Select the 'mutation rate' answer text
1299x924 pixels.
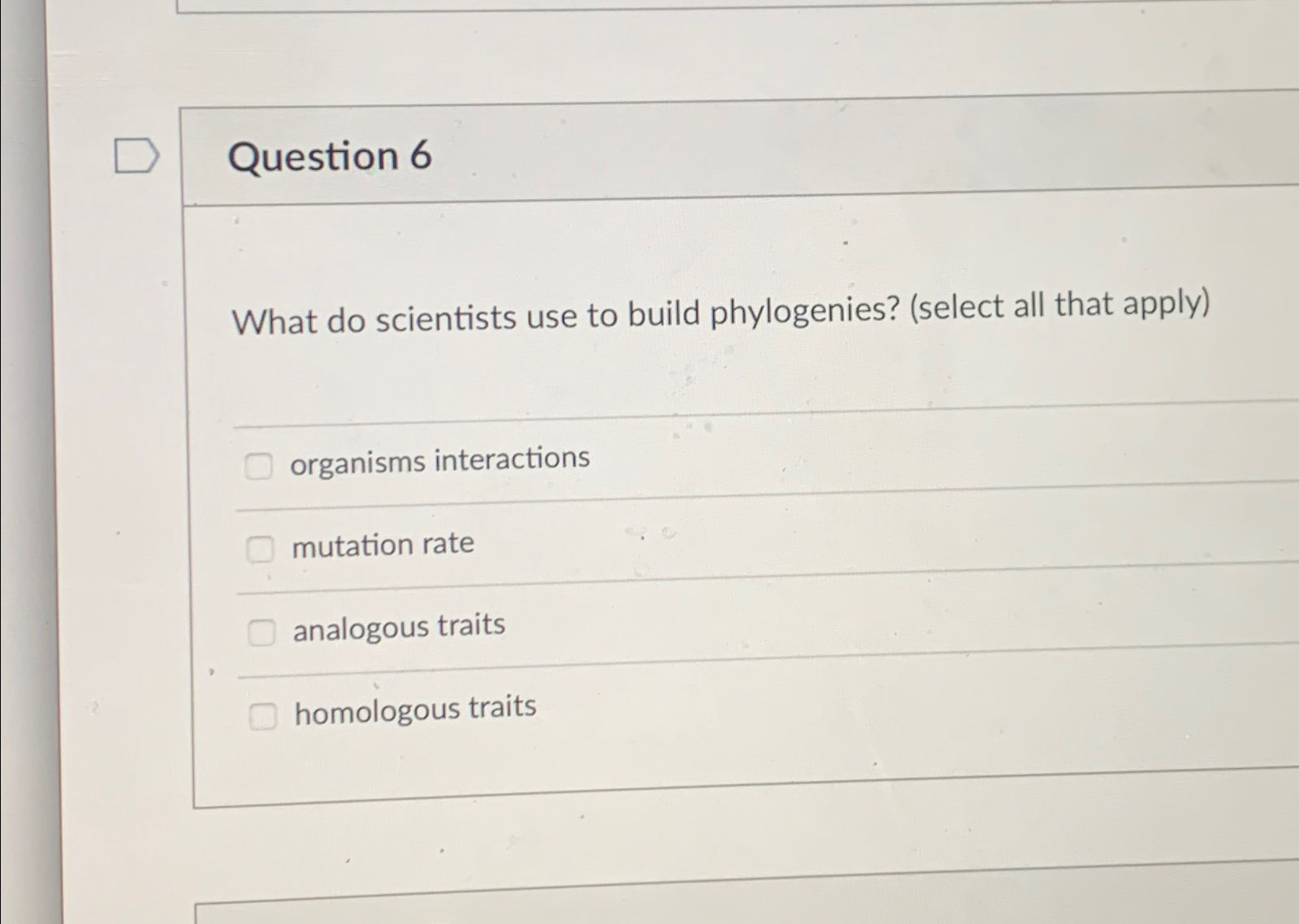coord(383,544)
